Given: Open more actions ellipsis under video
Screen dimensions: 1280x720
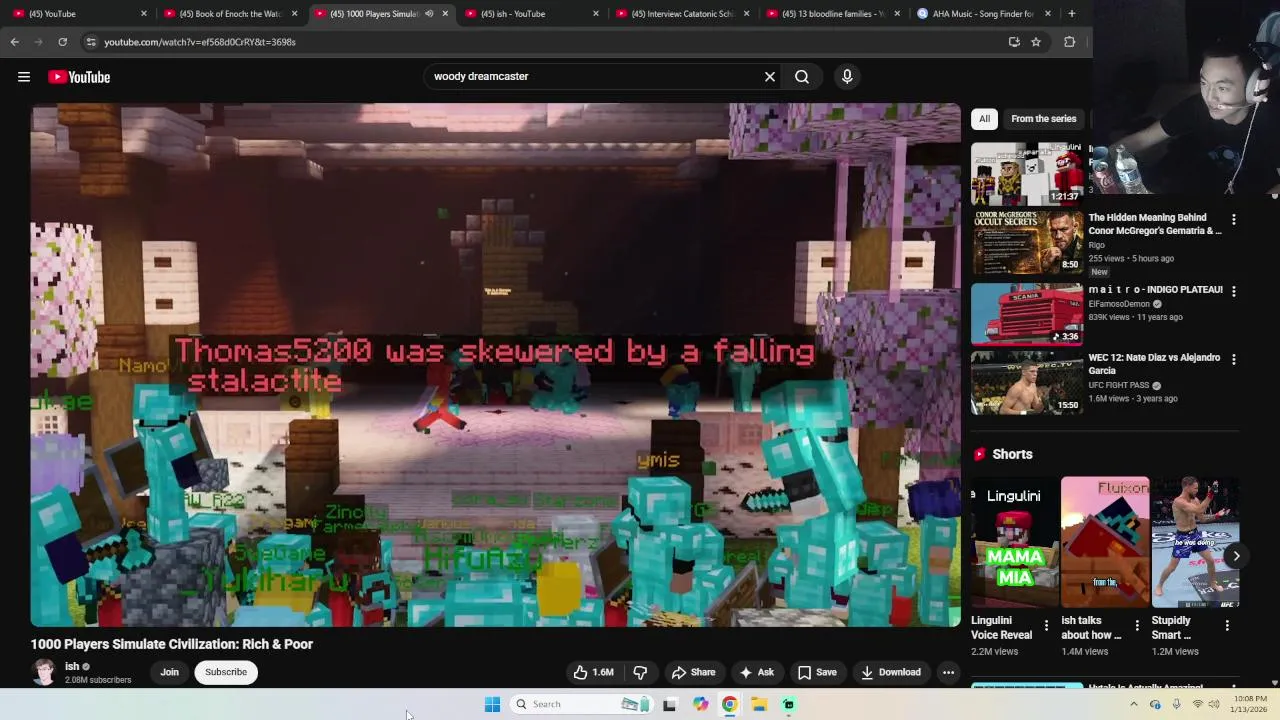Looking at the screenshot, I should 948,672.
